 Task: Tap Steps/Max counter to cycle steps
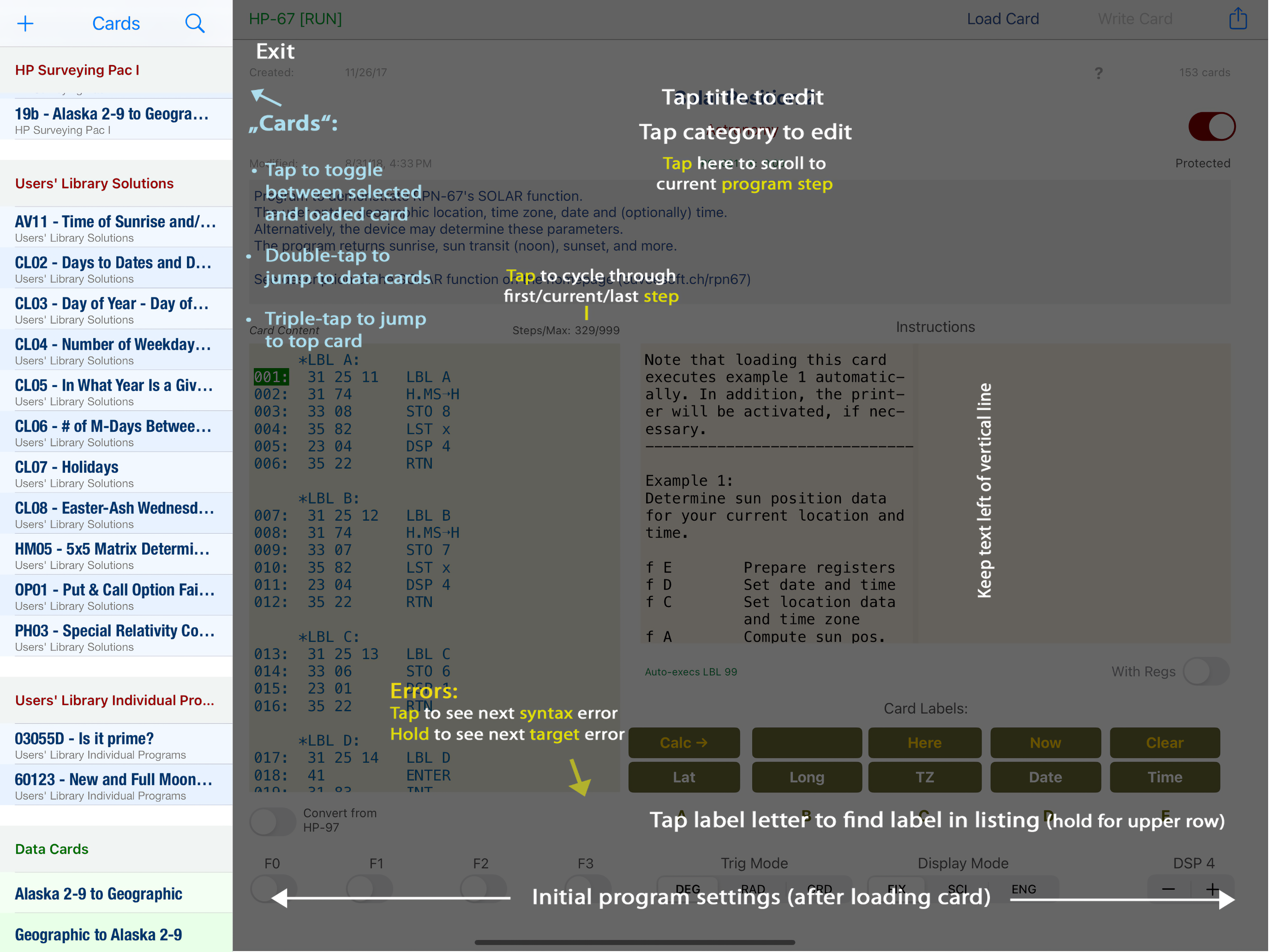pyautogui.click(x=565, y=331)
